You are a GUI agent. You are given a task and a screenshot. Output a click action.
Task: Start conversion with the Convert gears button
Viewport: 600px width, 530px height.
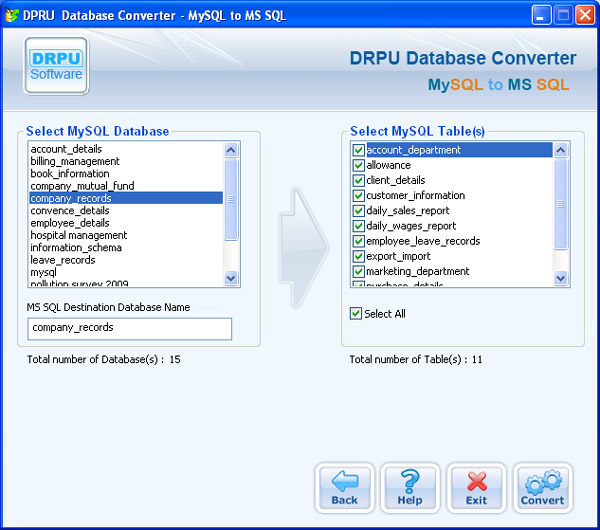(x=543, y=488)
